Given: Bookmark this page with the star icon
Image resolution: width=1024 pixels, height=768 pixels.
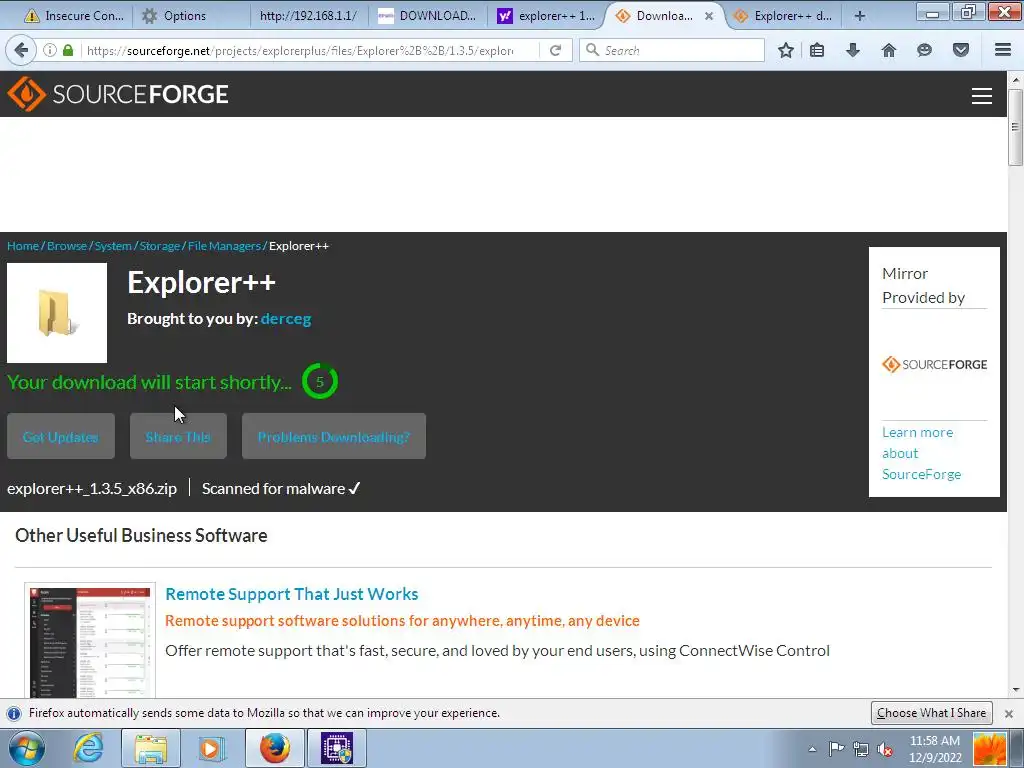Looking at the screenshot, I should (x=786, y=50).
